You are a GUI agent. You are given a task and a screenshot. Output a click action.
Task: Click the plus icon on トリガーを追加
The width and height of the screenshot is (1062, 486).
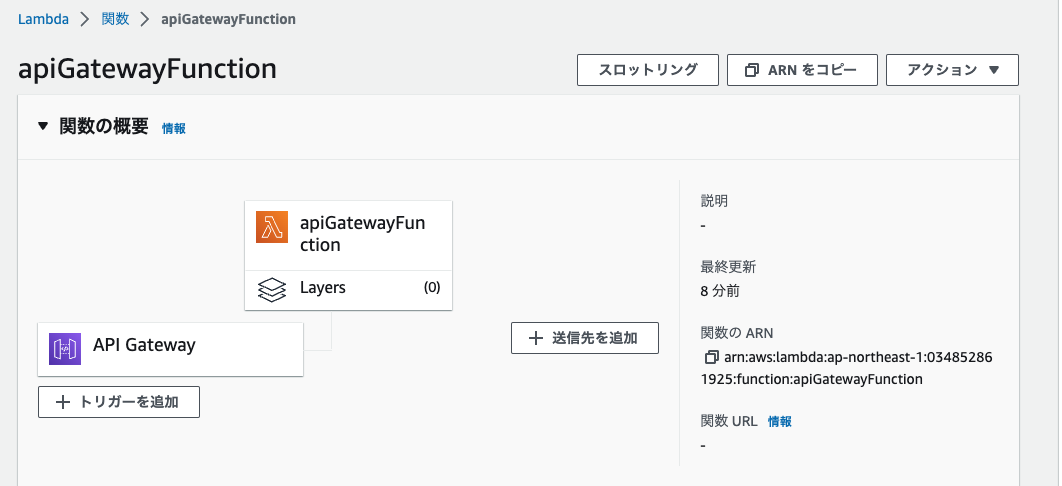pyautogui.click(x=62, y=402)
